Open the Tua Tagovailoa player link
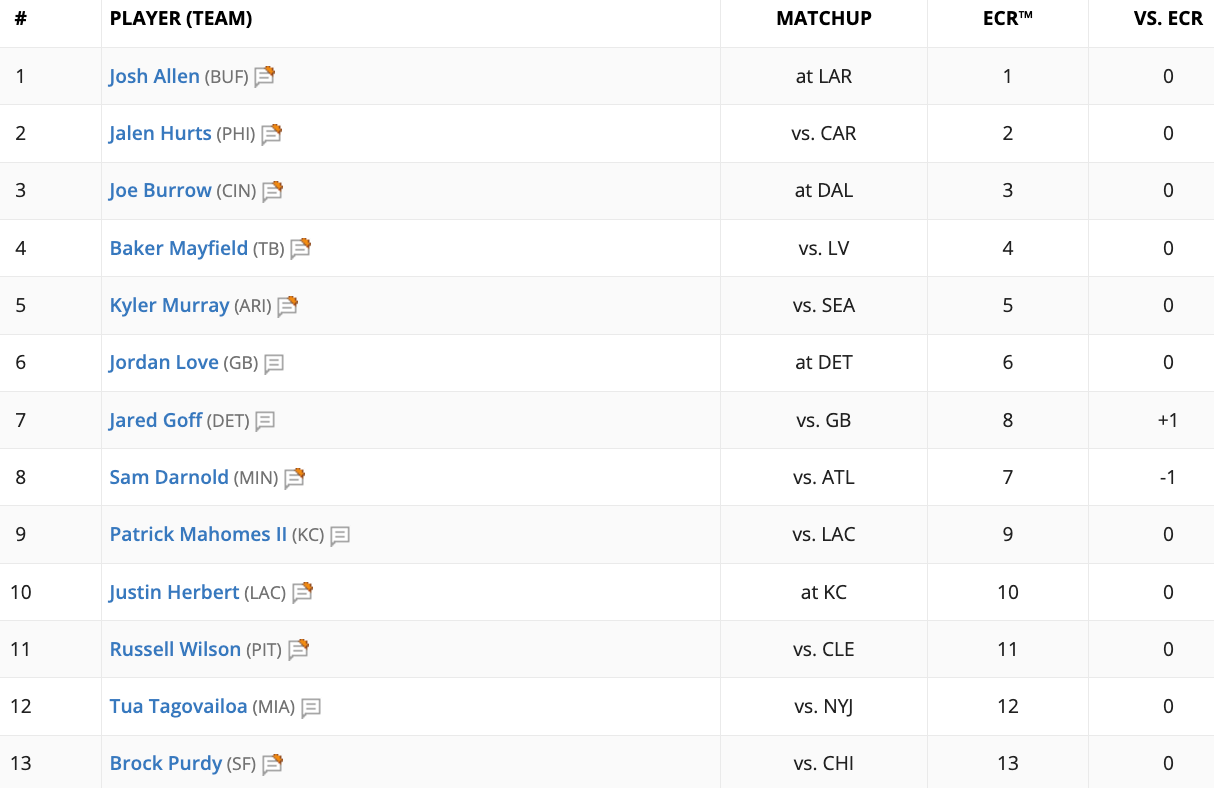Screen dimensions: 1214x788 click(178, 706)
